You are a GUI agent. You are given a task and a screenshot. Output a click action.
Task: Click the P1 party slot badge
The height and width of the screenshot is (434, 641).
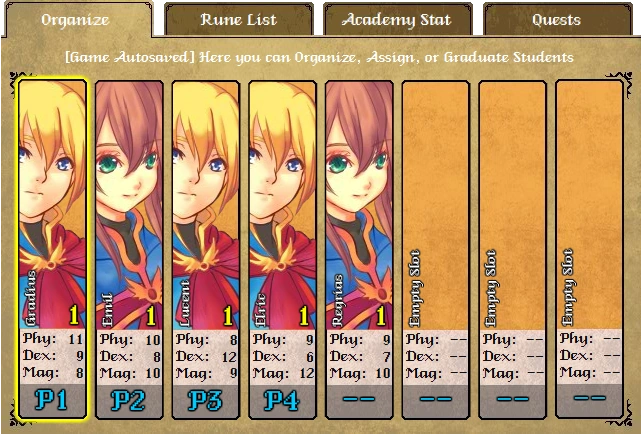click(x=52, y=400)
